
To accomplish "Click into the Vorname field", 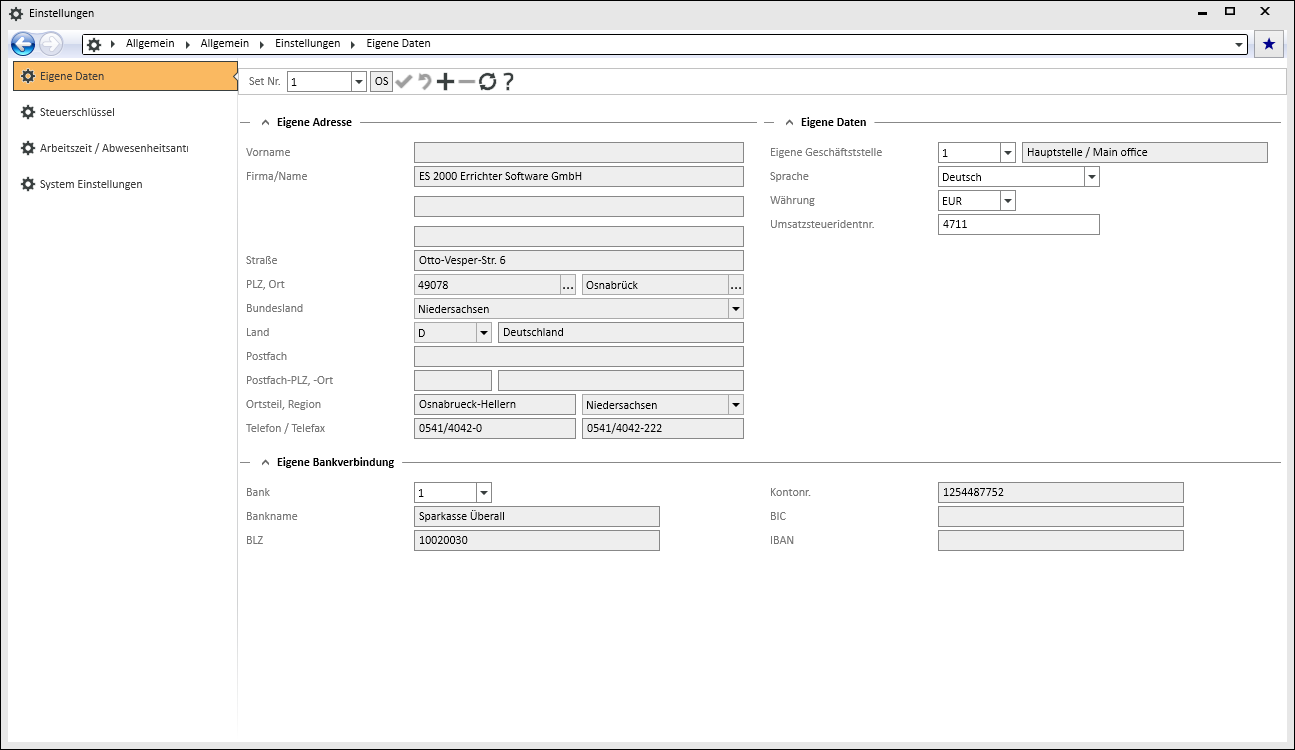I will click(579, 153).
